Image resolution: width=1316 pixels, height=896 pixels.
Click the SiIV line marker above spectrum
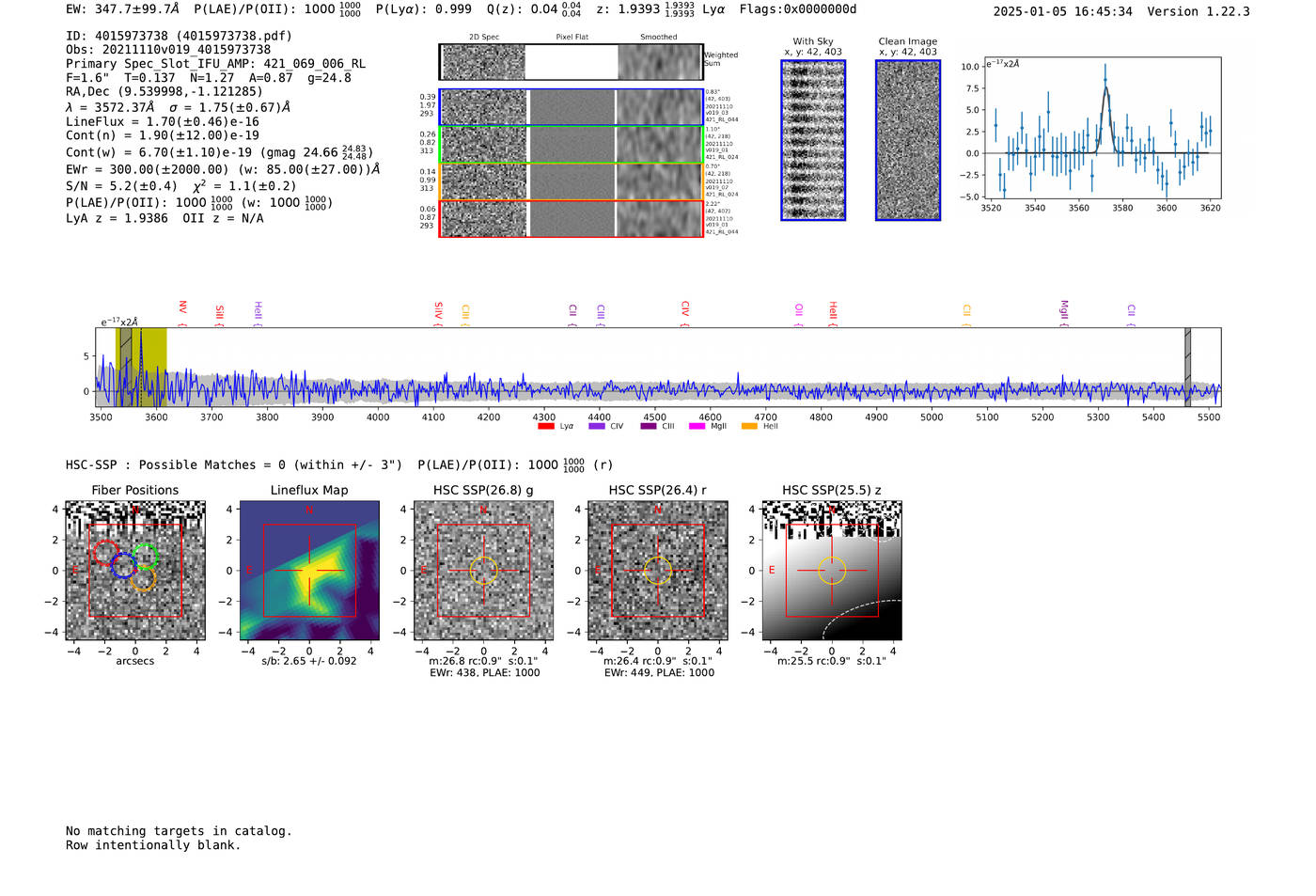(x=438, y=313)
